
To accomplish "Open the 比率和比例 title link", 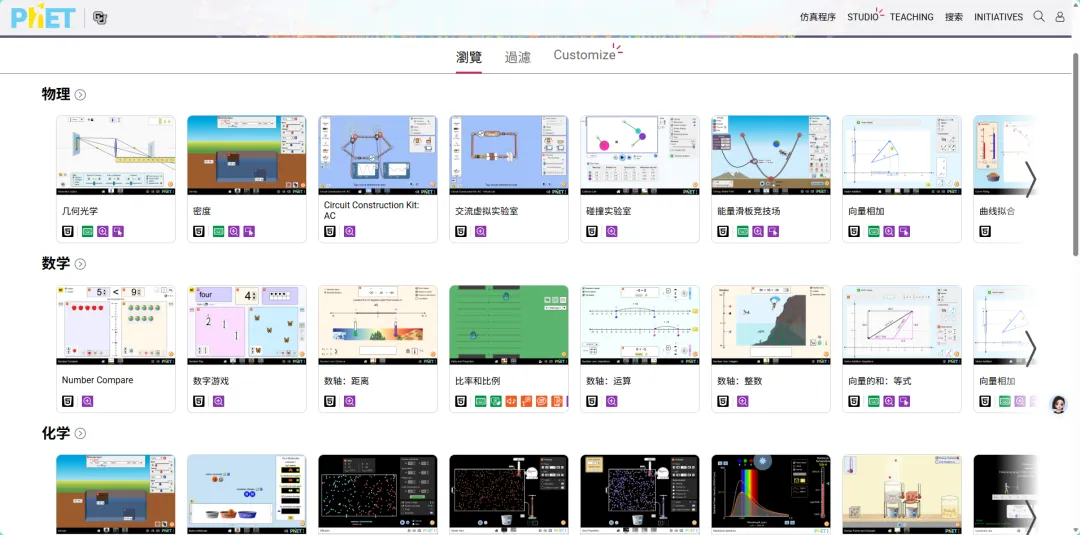I will pyautogui.click(x=477, y=380).
